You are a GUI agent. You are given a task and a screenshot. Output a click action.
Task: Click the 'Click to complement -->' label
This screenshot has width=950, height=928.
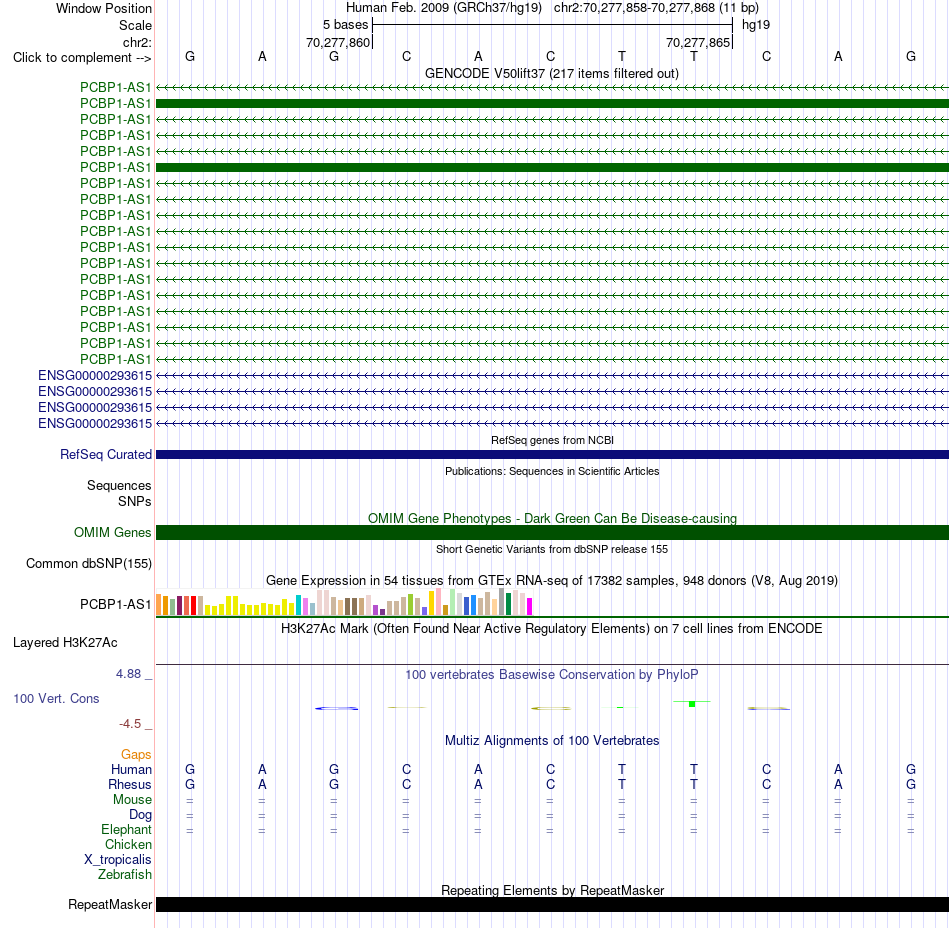[x=82, y=58]
